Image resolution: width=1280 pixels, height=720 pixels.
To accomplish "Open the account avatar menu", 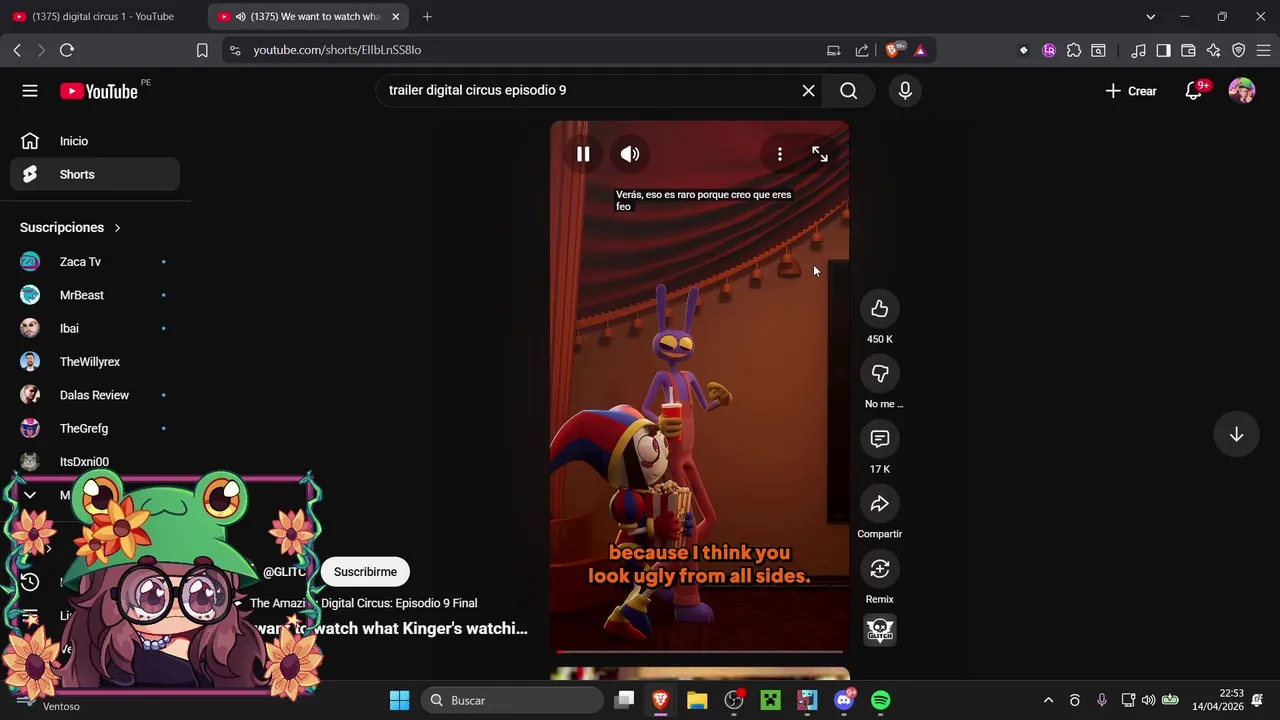I will (x=1242, y=91).
